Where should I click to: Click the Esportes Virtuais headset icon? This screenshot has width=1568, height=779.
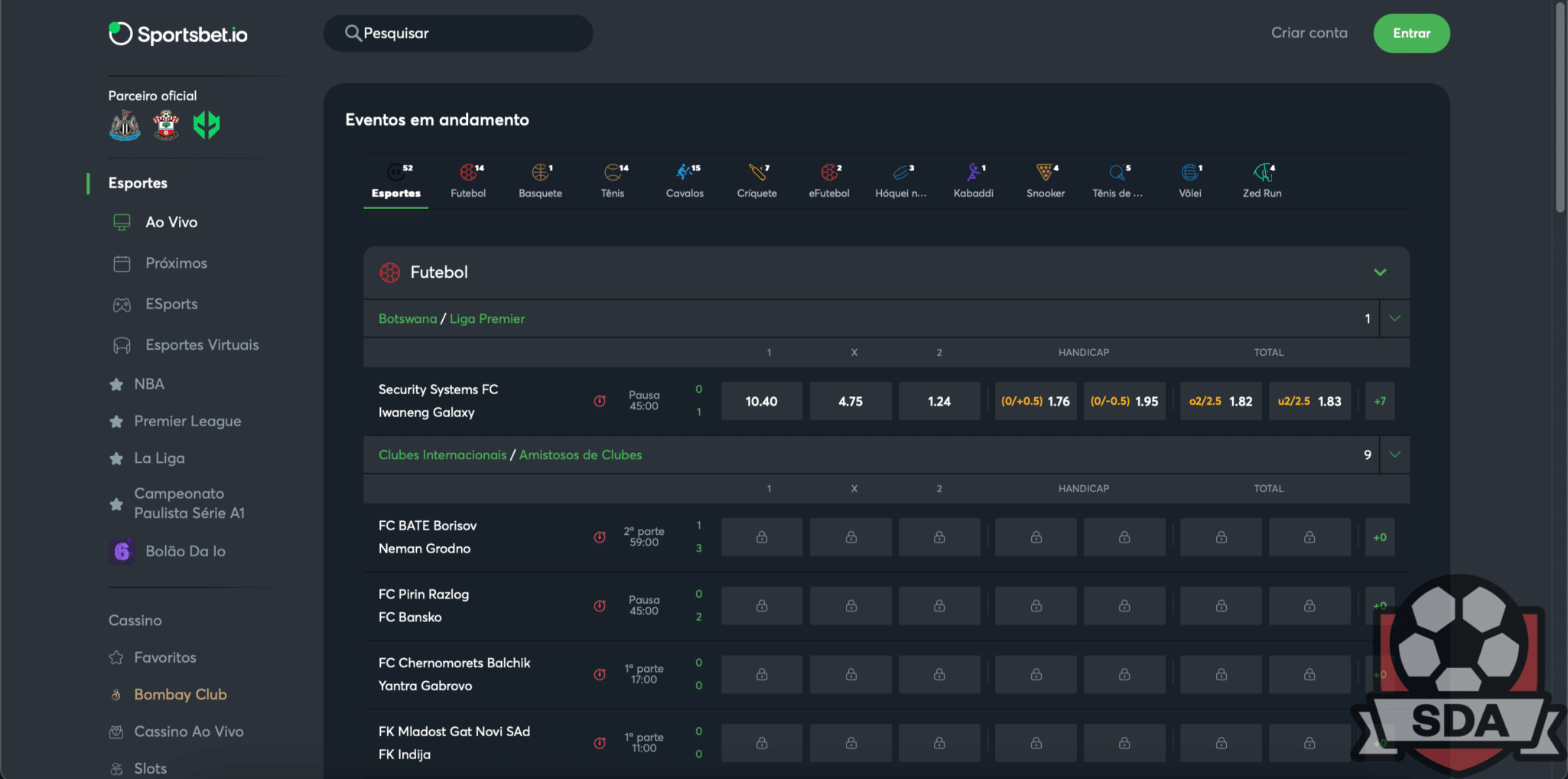122,346
